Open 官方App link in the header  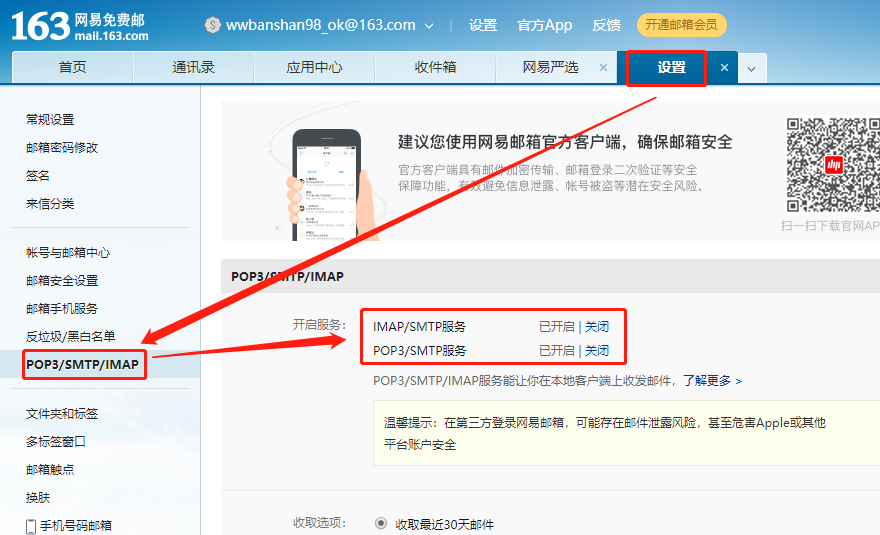pos(544,25)
